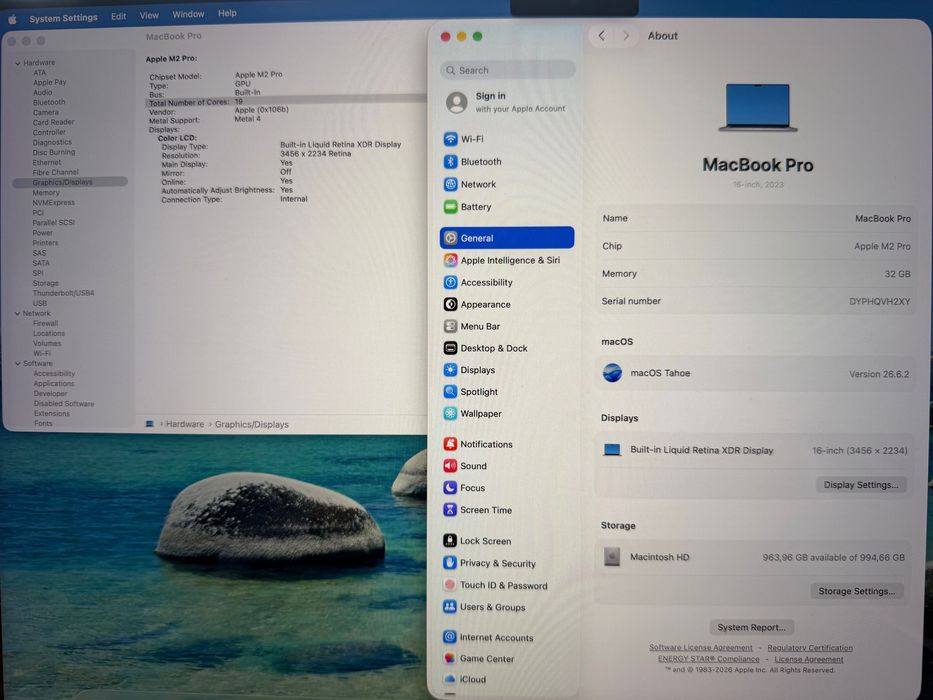
Task: Click the Search field in System Settings
Action: pyautogui.click(x=508, y=70)
